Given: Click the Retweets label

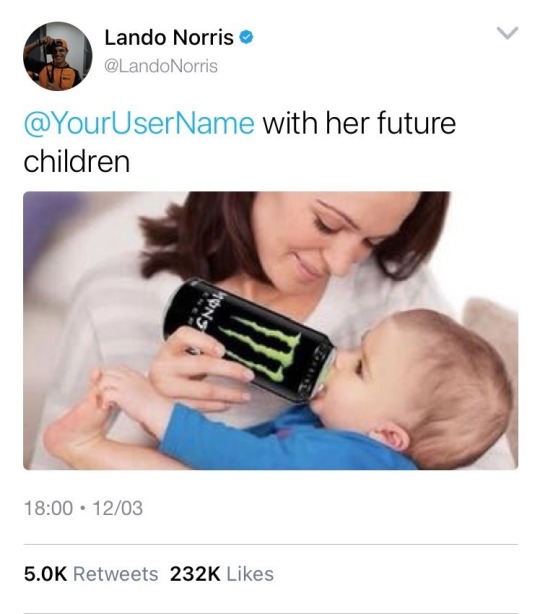Looking at the screenshot, I should click(x=116, y=574).
